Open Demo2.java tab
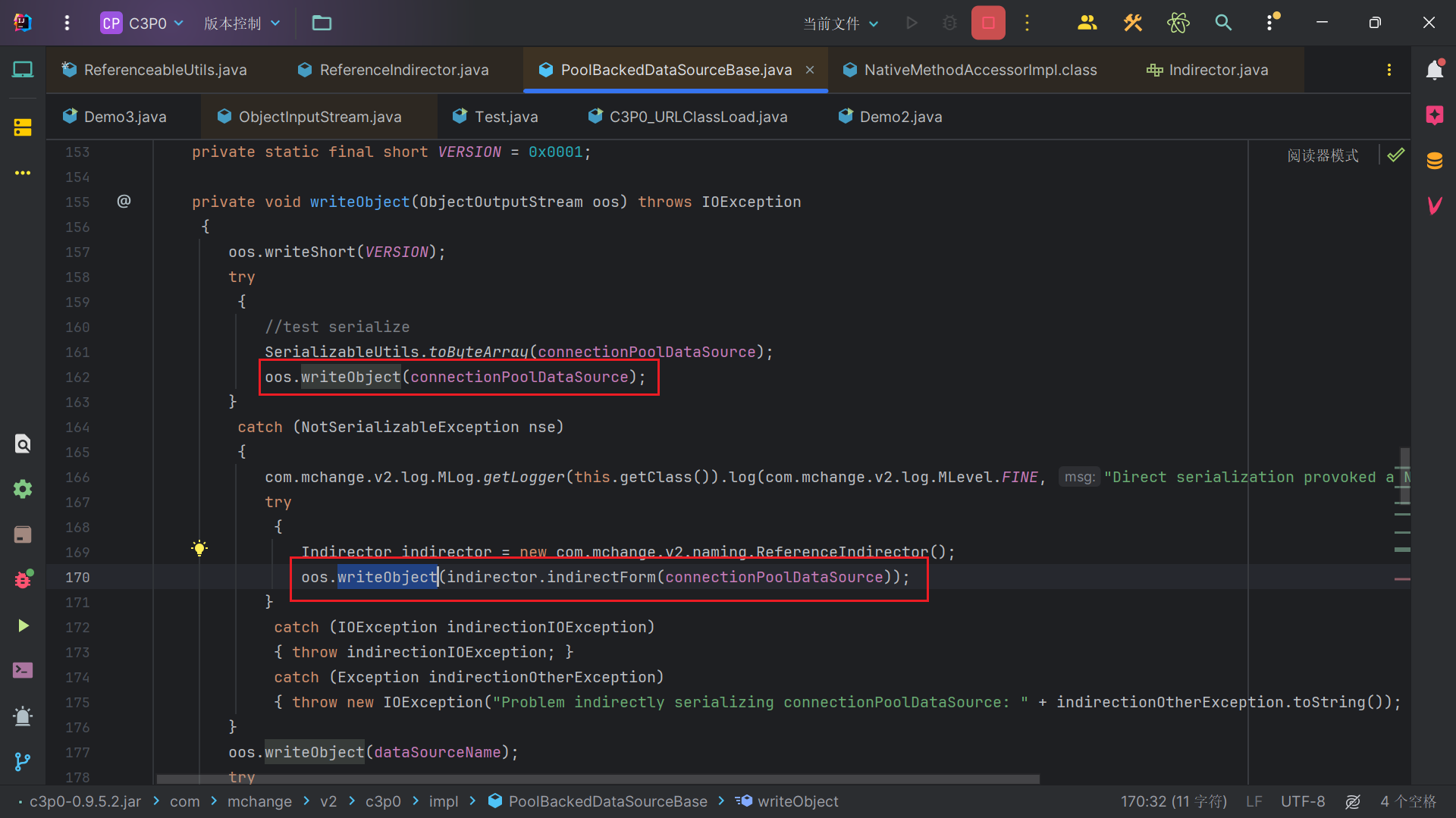 tap(891, 117)
